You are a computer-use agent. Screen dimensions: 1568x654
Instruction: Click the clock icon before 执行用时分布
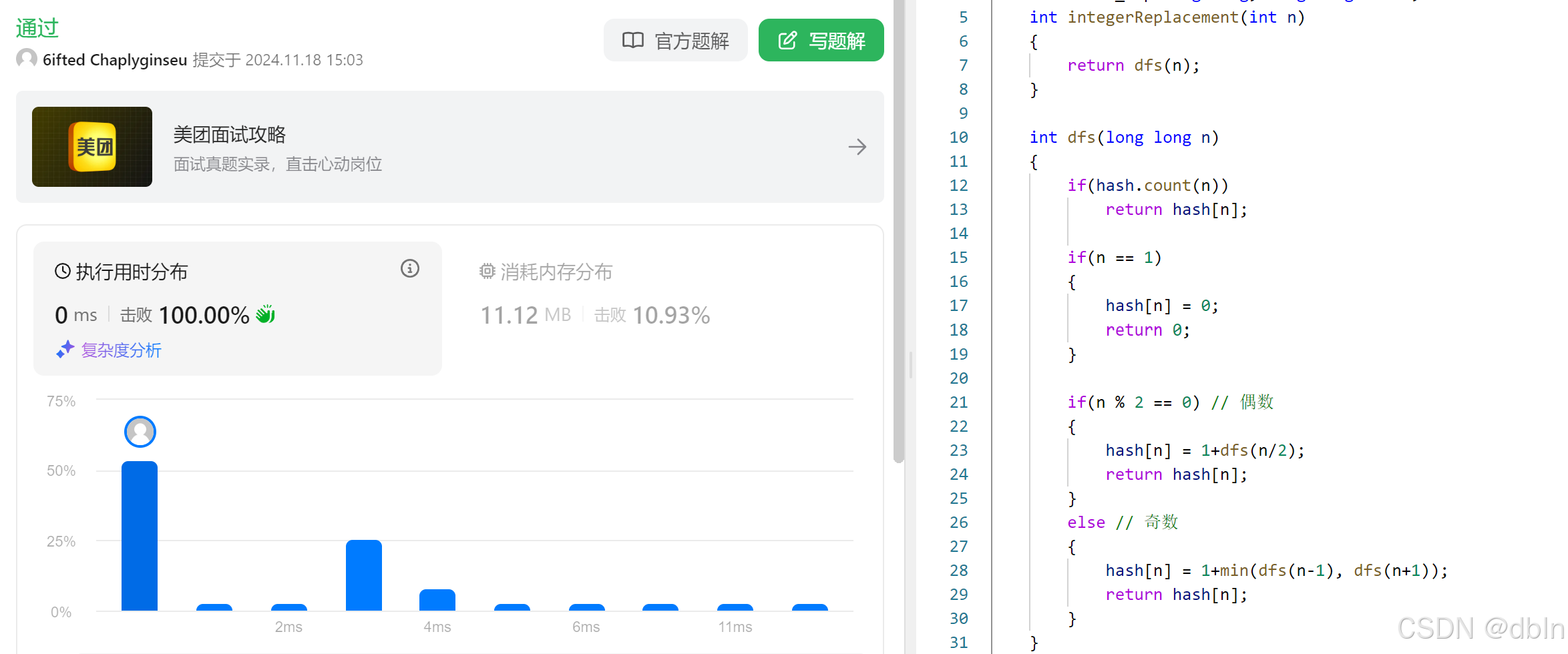[63, 272]
